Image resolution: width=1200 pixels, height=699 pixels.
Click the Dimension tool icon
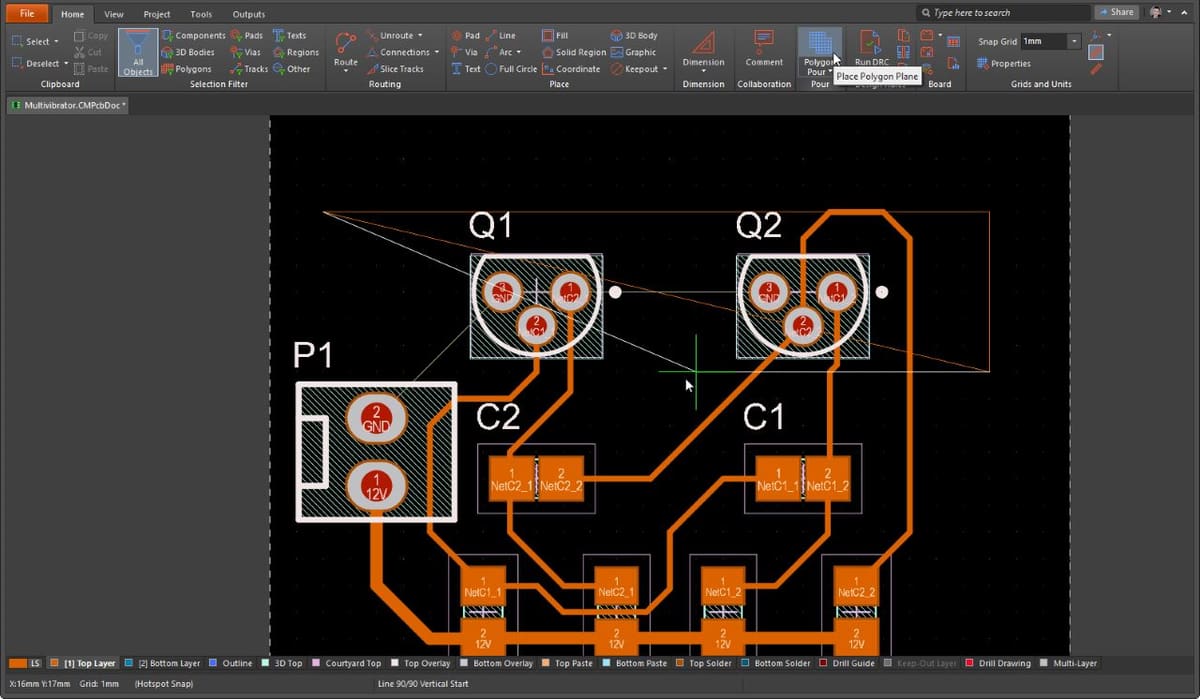point(703,43)
